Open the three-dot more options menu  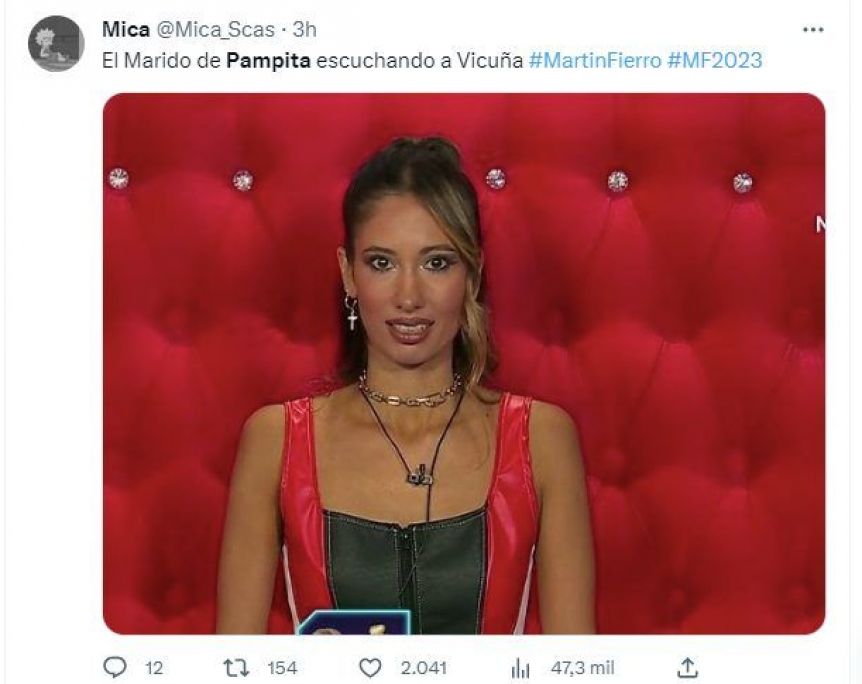813,30
